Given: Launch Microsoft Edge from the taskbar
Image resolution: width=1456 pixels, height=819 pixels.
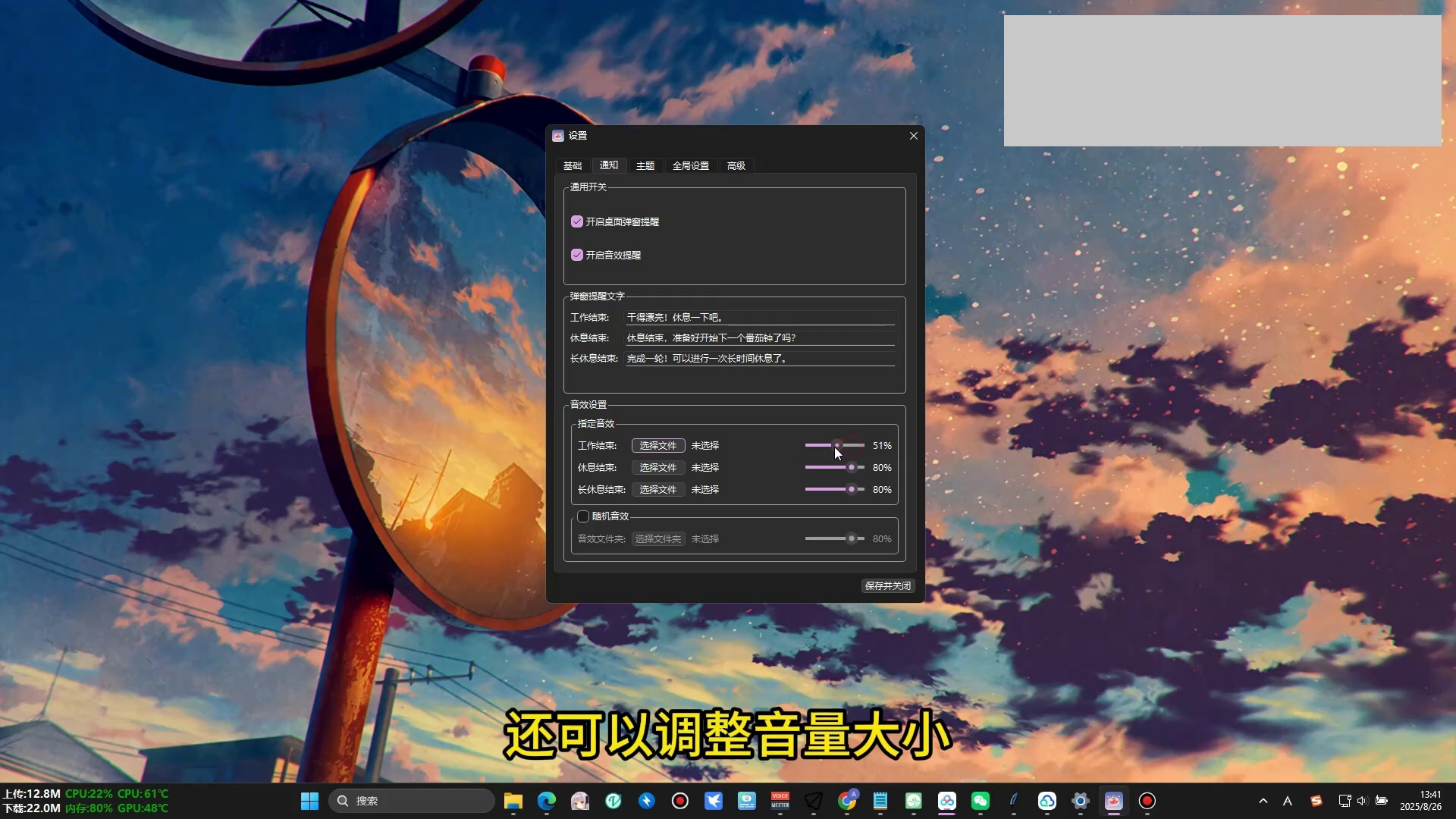Looking at the screenshot, I should (x=547, y=801).
